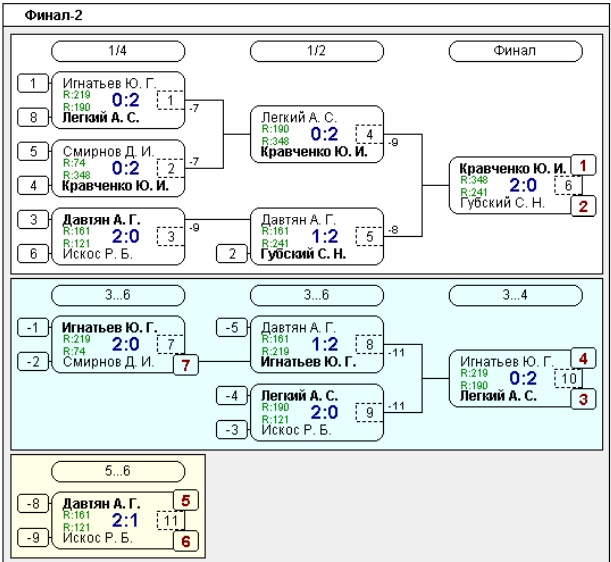
Task: Open match number 7 dashed box
Action: (170, 345)
